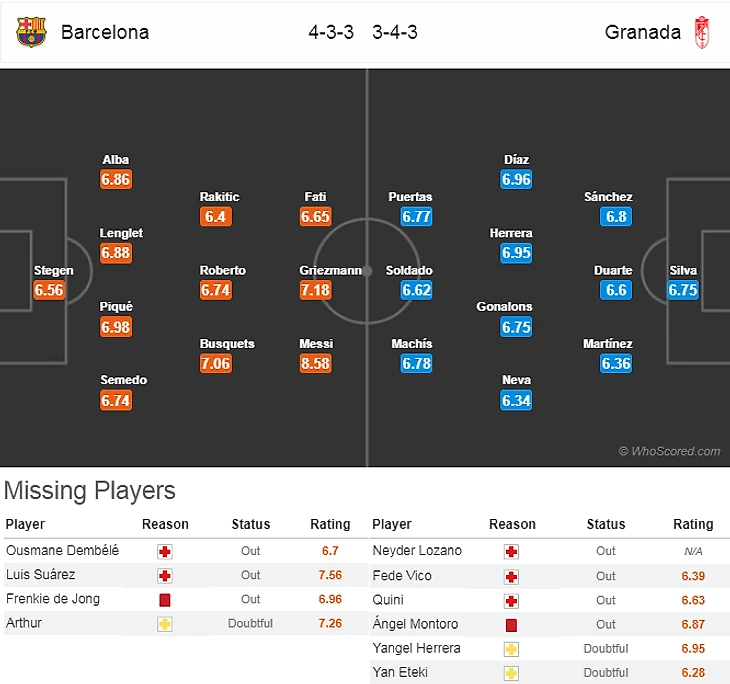Click Frenkie de Jong's red card icon
The width and height of the screenshot is (730, 684).
point(165,600)
